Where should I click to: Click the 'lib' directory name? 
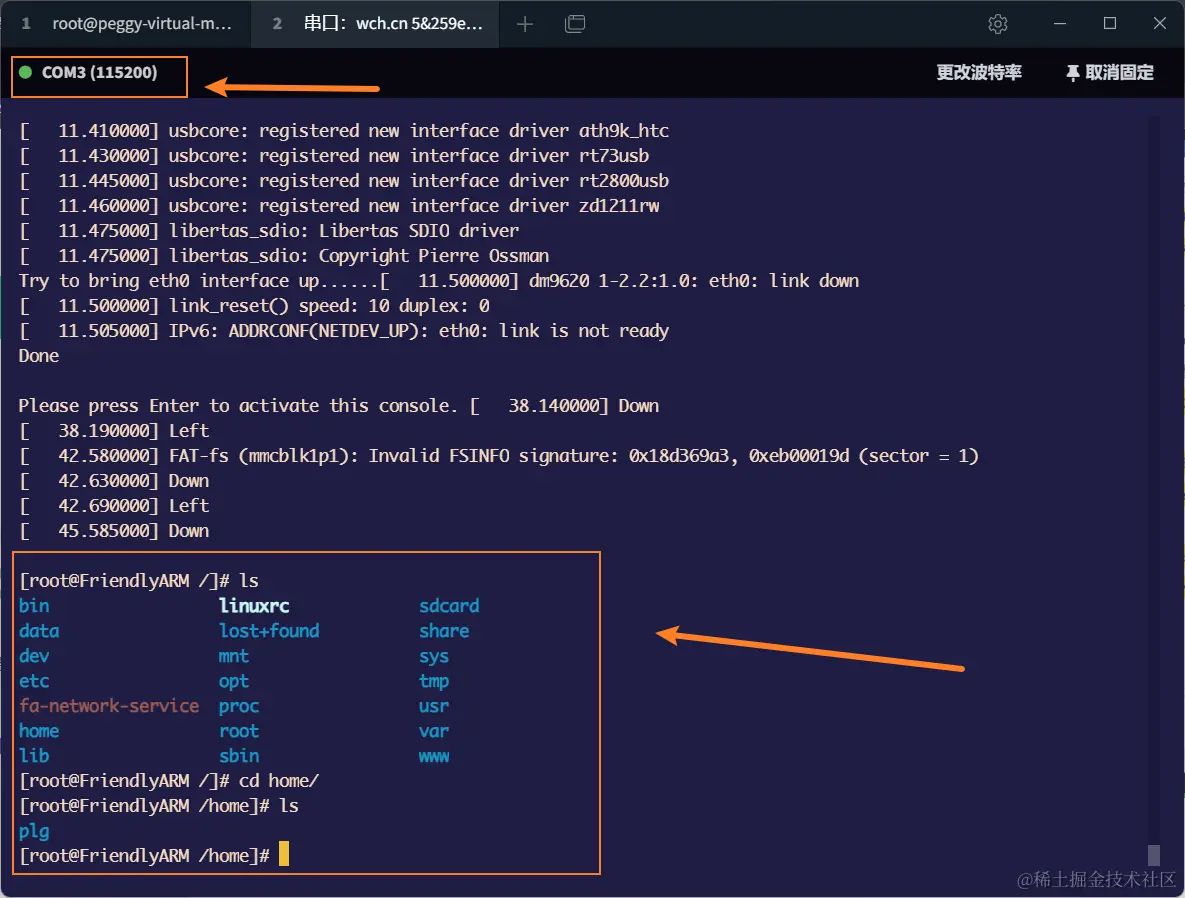34,755
